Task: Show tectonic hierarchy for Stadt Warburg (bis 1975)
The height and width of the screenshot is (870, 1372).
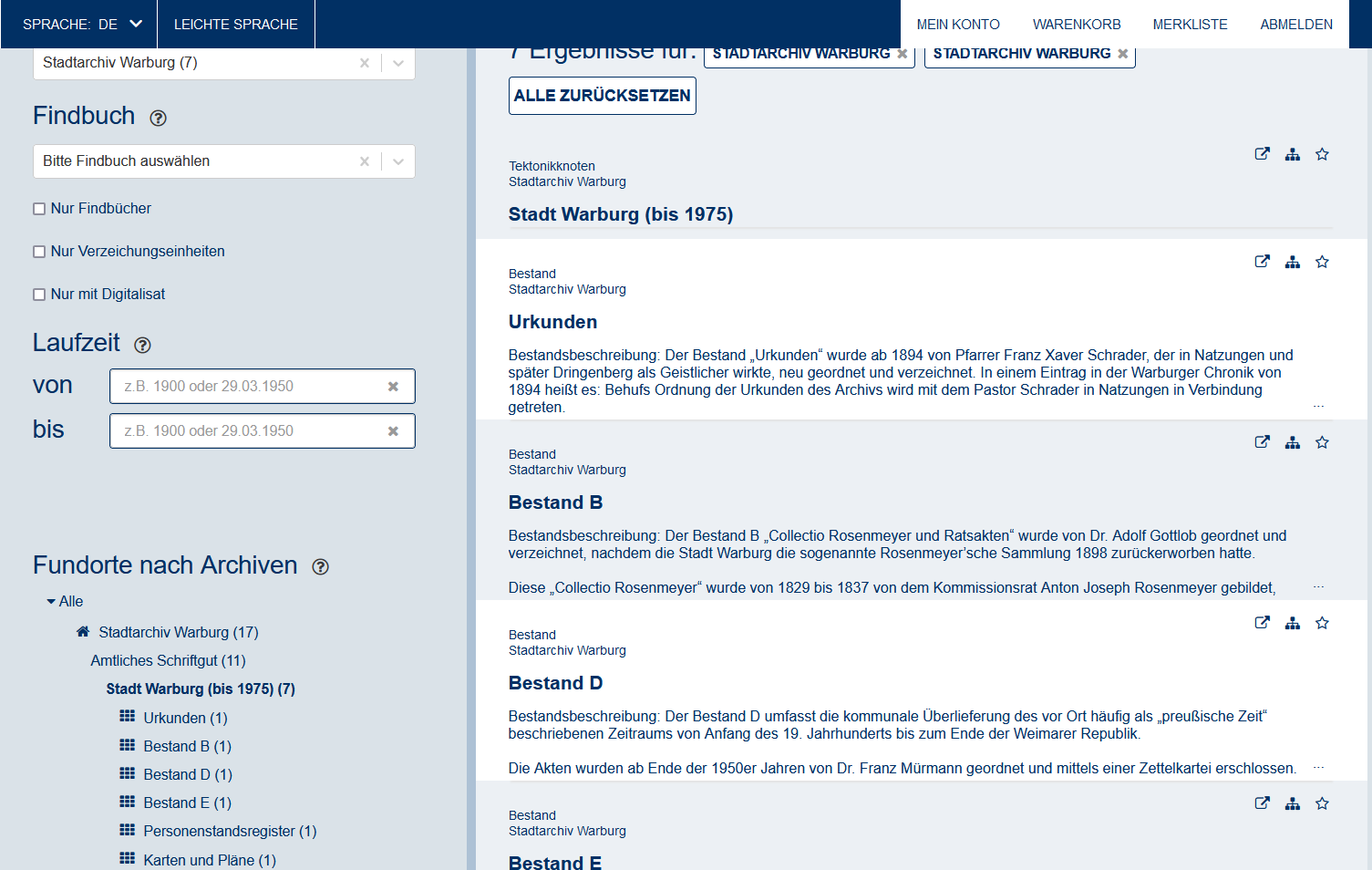Action: (1293, 154)
